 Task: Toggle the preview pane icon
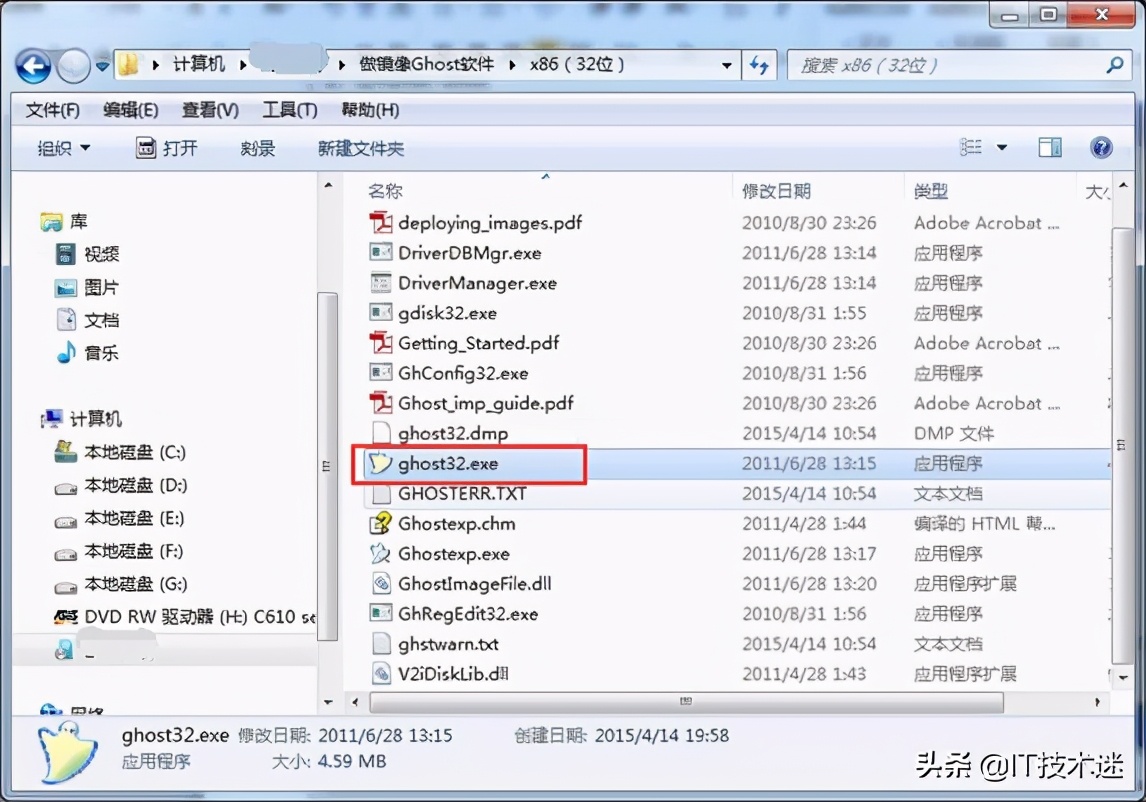point(1050,148)
